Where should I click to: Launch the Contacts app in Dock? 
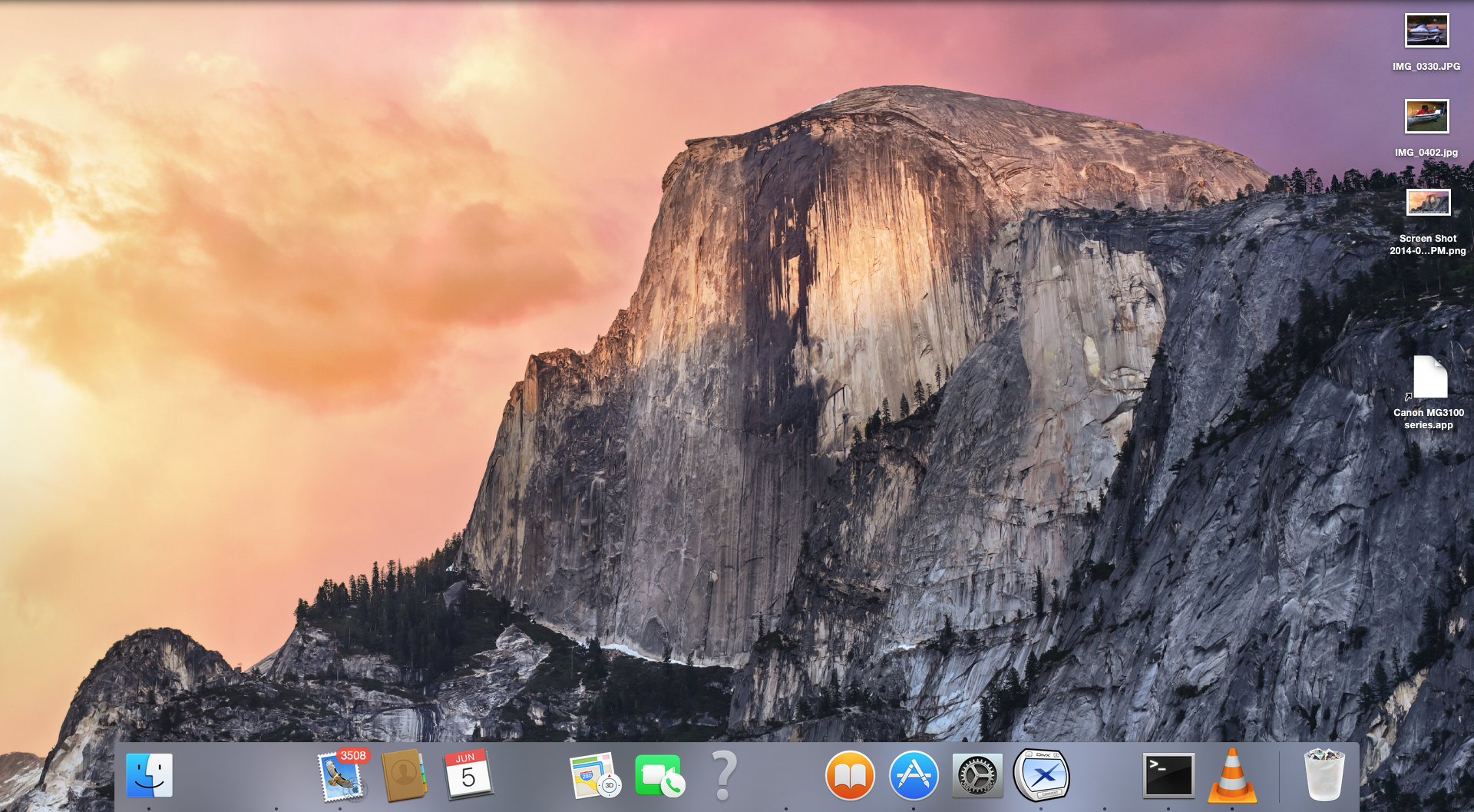tap(404, 776)
